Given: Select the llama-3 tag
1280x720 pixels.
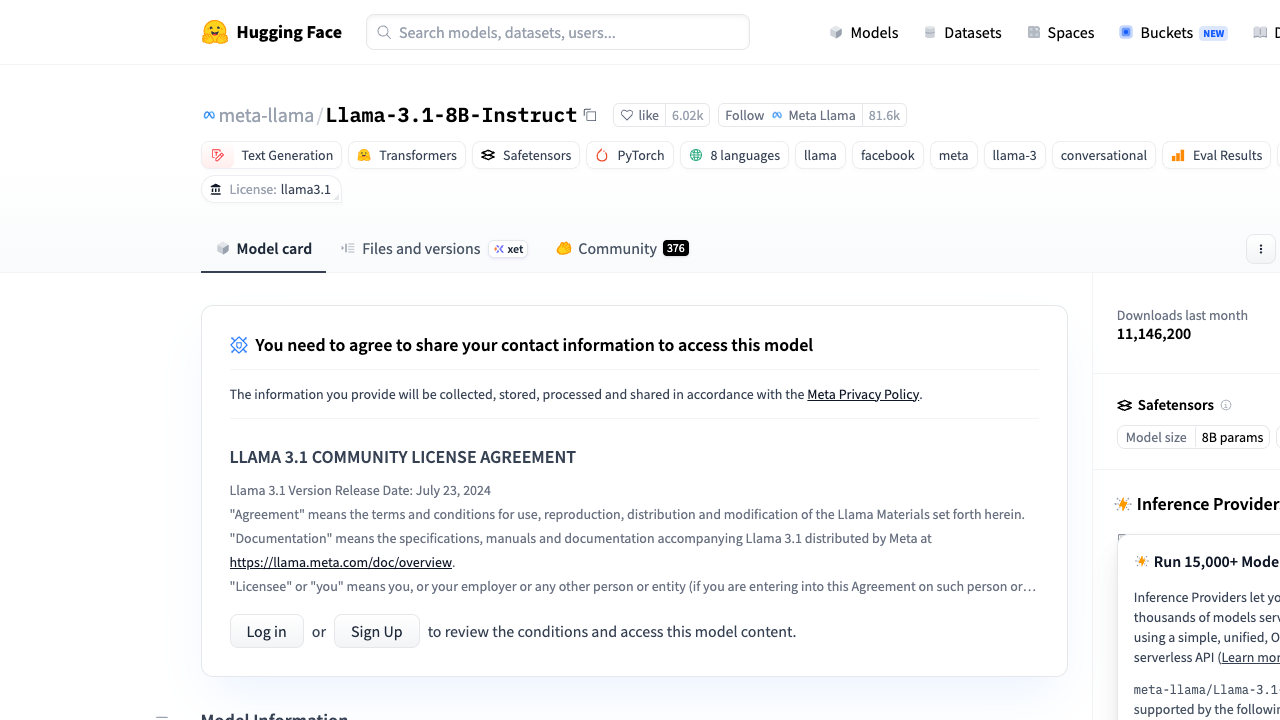Looking at the screenshot, I should tap(1014, 155).
